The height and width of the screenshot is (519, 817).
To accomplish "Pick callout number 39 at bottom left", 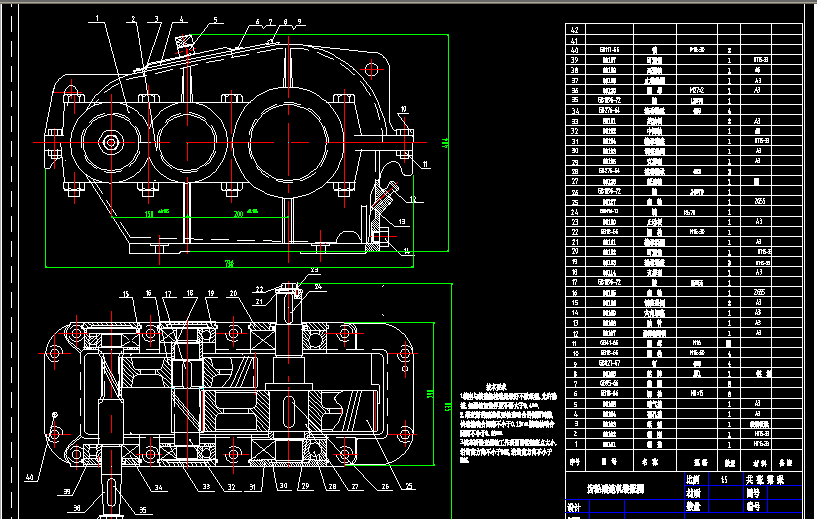I will click(x=67, y=491).
